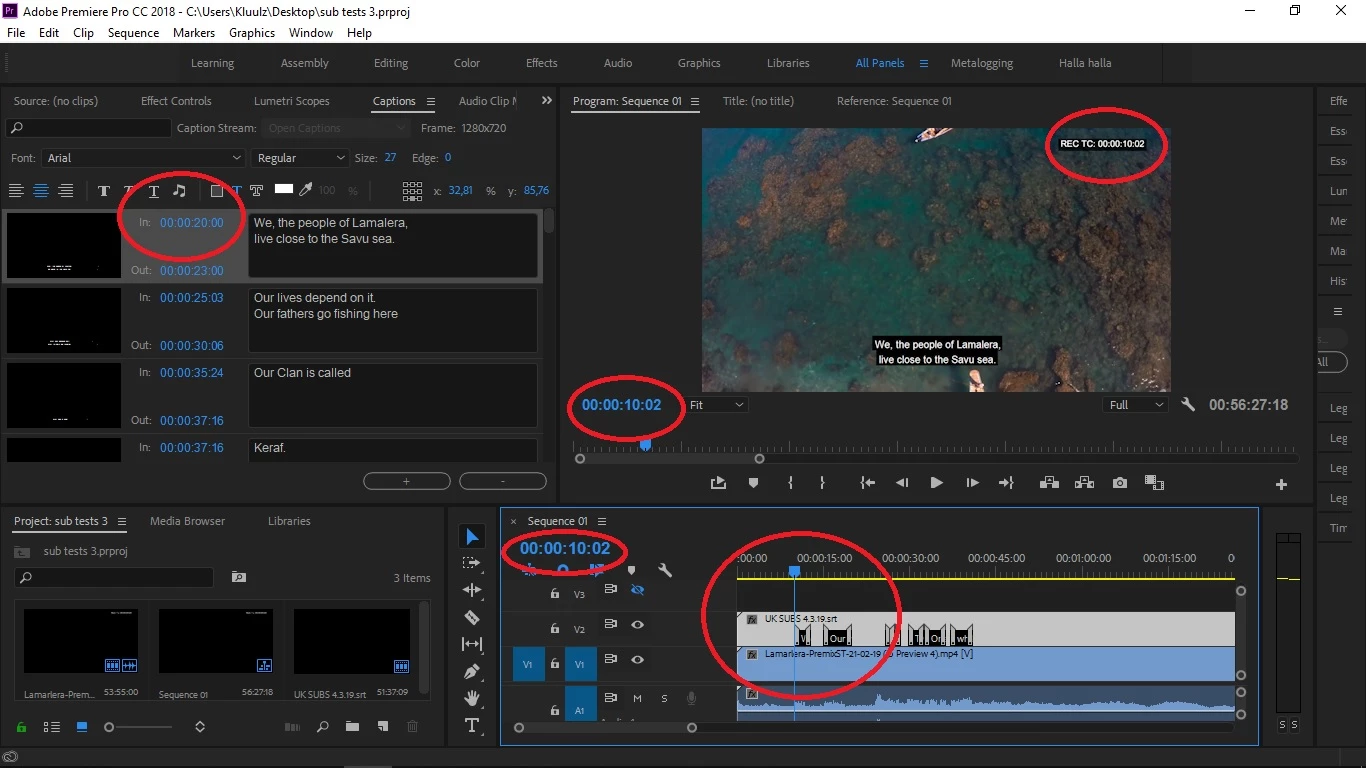
Task: Click Project panel thumbnail zoom slider
Action: [109, 727]
